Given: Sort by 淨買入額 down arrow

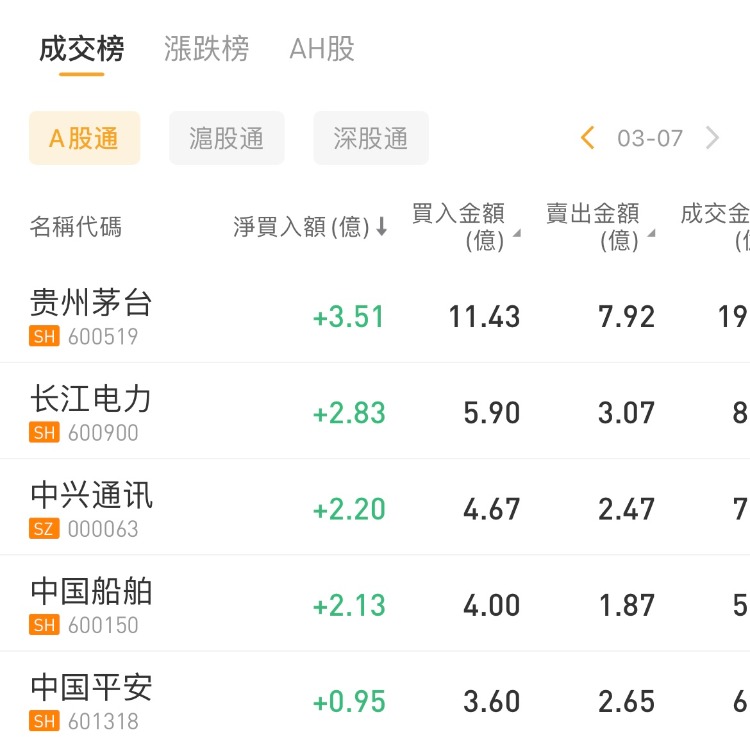Looking at the screenshot, I should click(381, 227).
